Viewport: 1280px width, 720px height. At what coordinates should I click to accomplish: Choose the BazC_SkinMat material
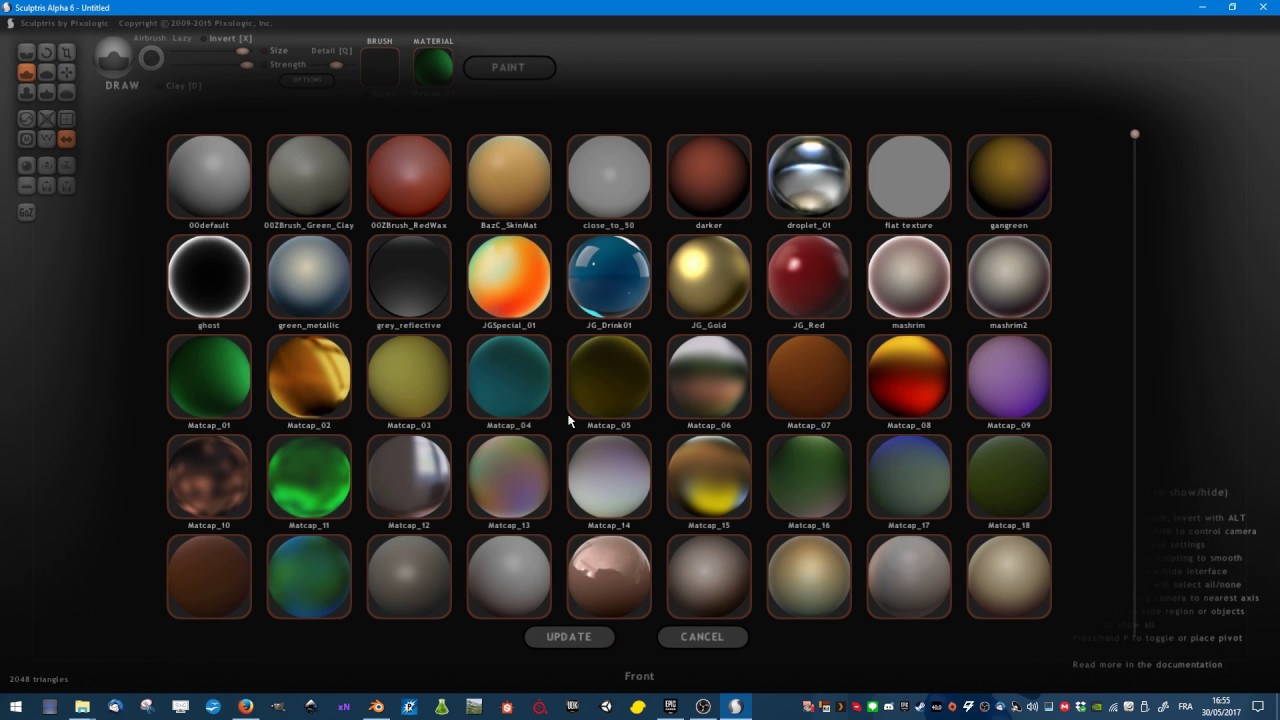509,177
